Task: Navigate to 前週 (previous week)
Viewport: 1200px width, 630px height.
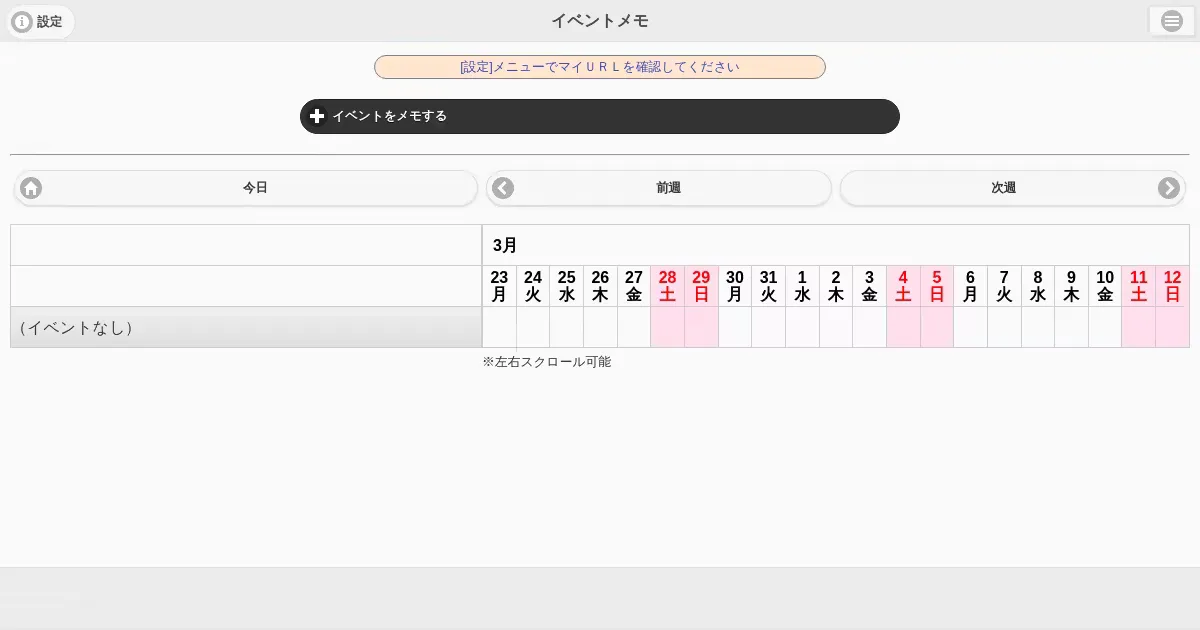Action: [668, 188]
